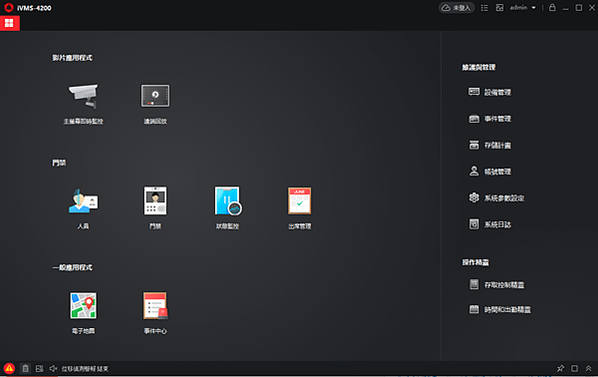The height and width of the screenshot is (377, 598).
Task: Open the Attendance calendar icon
Action: coord(299,201)
